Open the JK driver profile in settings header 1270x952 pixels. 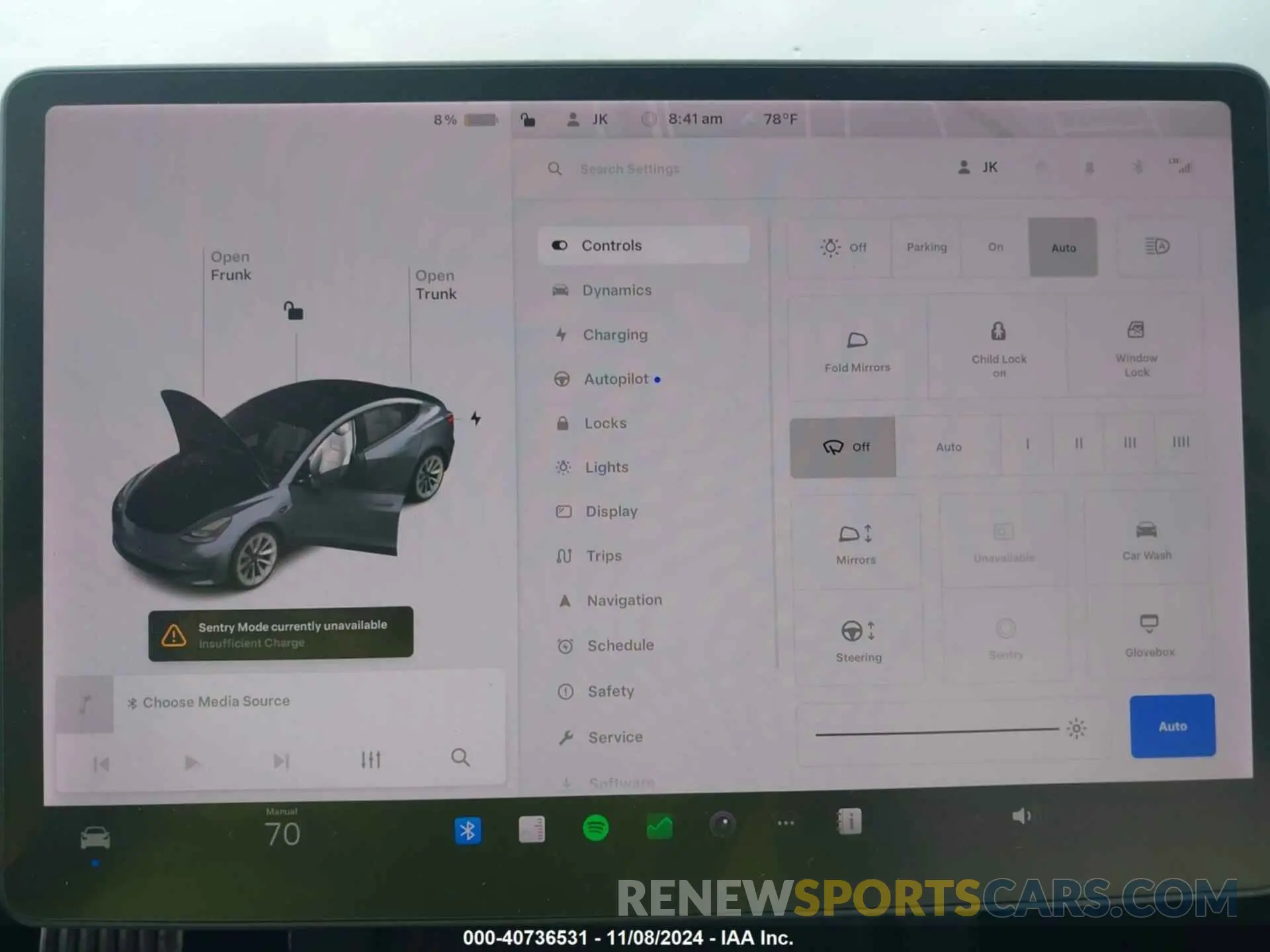978,167
